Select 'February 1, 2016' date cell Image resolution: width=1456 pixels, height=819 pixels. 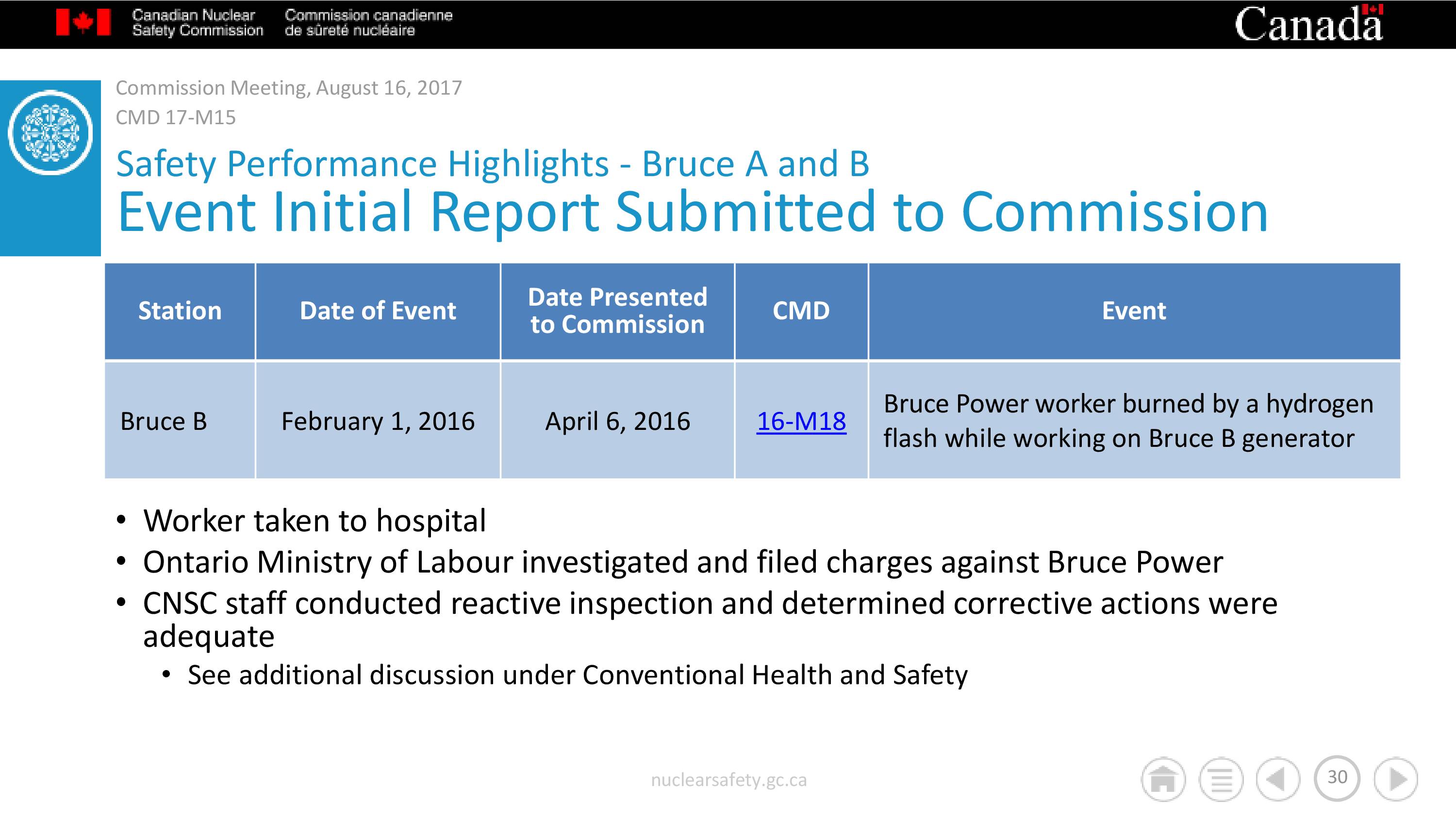(x=378, y=421)
